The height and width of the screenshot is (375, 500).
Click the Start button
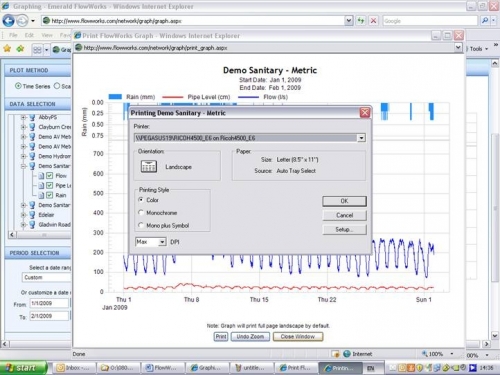coord(23,368)
